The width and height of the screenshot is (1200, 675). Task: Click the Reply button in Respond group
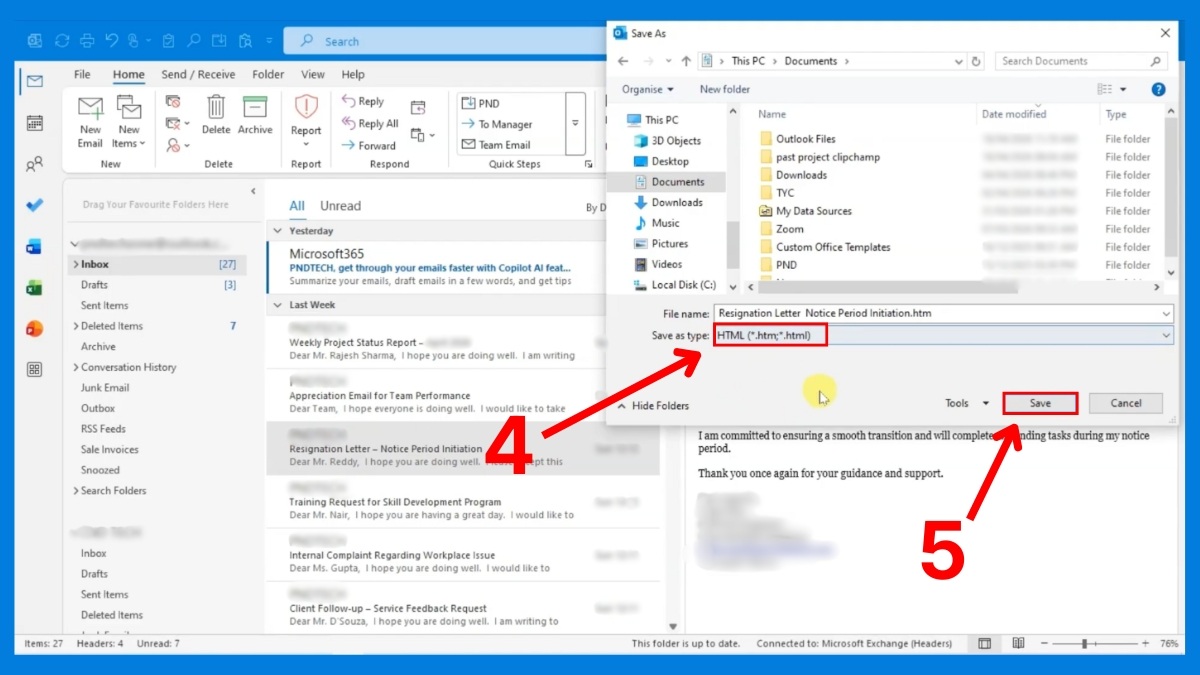(363, 101)
